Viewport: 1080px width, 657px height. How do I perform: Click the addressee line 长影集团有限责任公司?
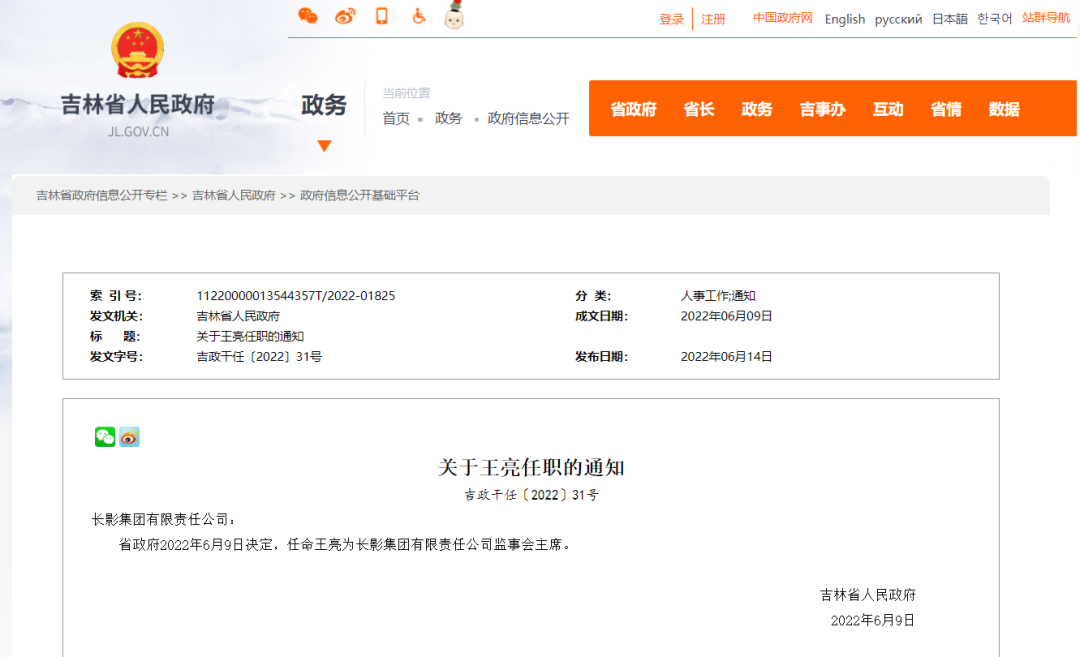(163, 520)
